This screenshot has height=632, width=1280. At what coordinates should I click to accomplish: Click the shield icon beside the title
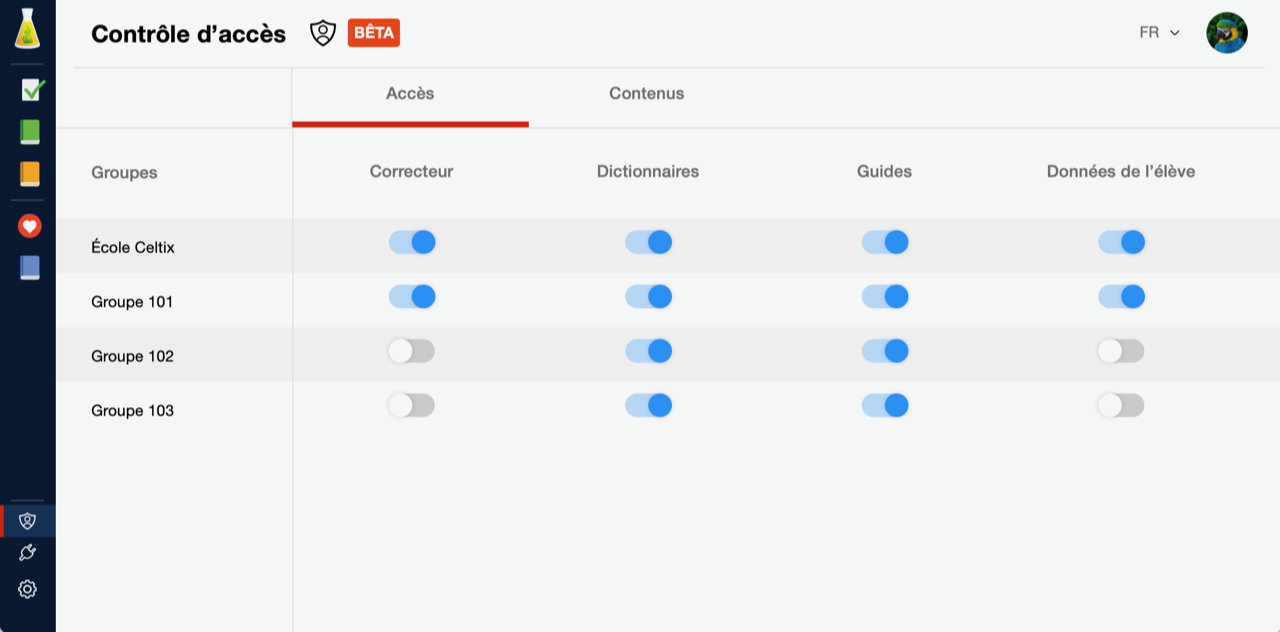tap(323, 33)
